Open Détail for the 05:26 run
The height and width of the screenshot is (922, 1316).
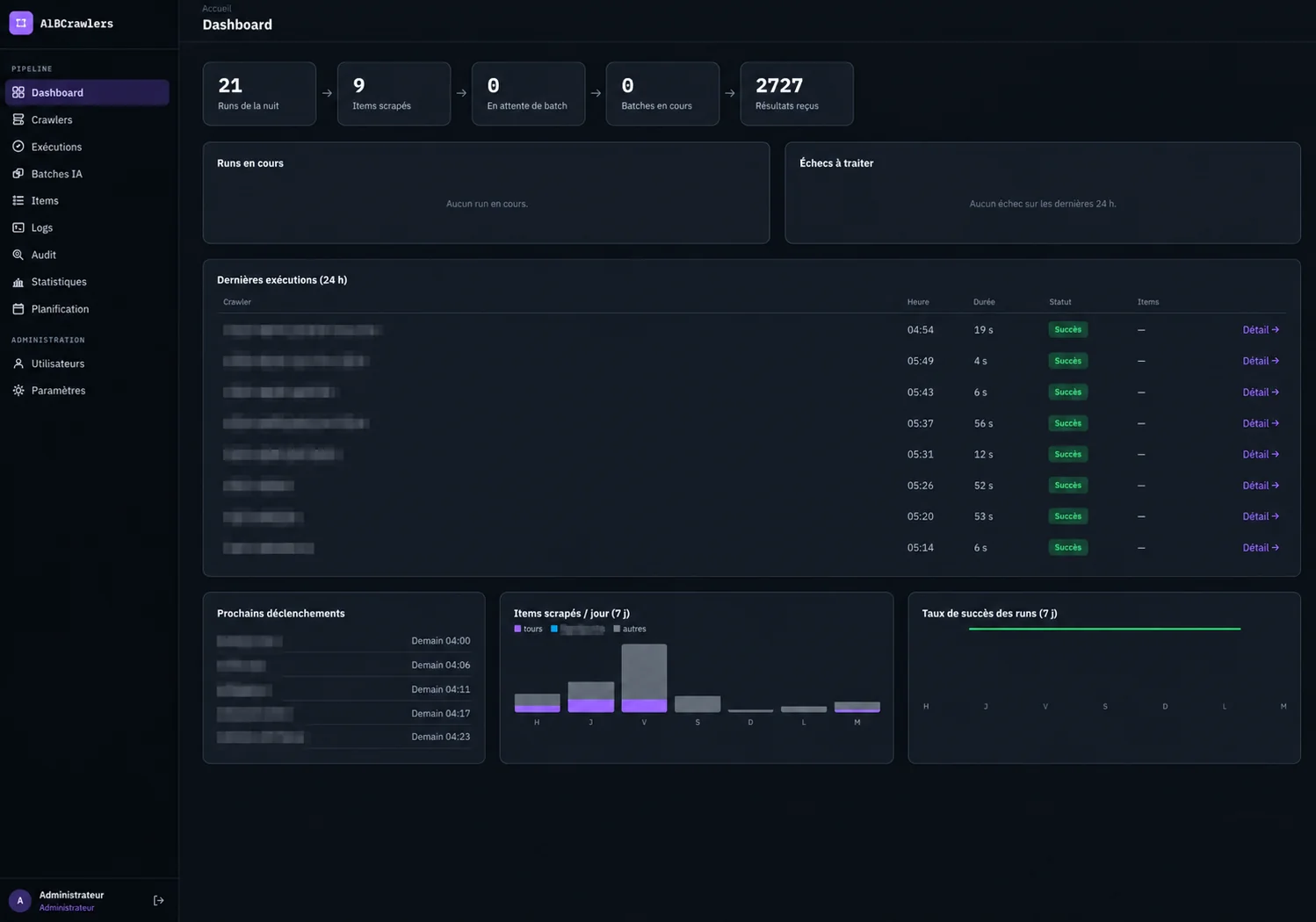[1261, 486]
